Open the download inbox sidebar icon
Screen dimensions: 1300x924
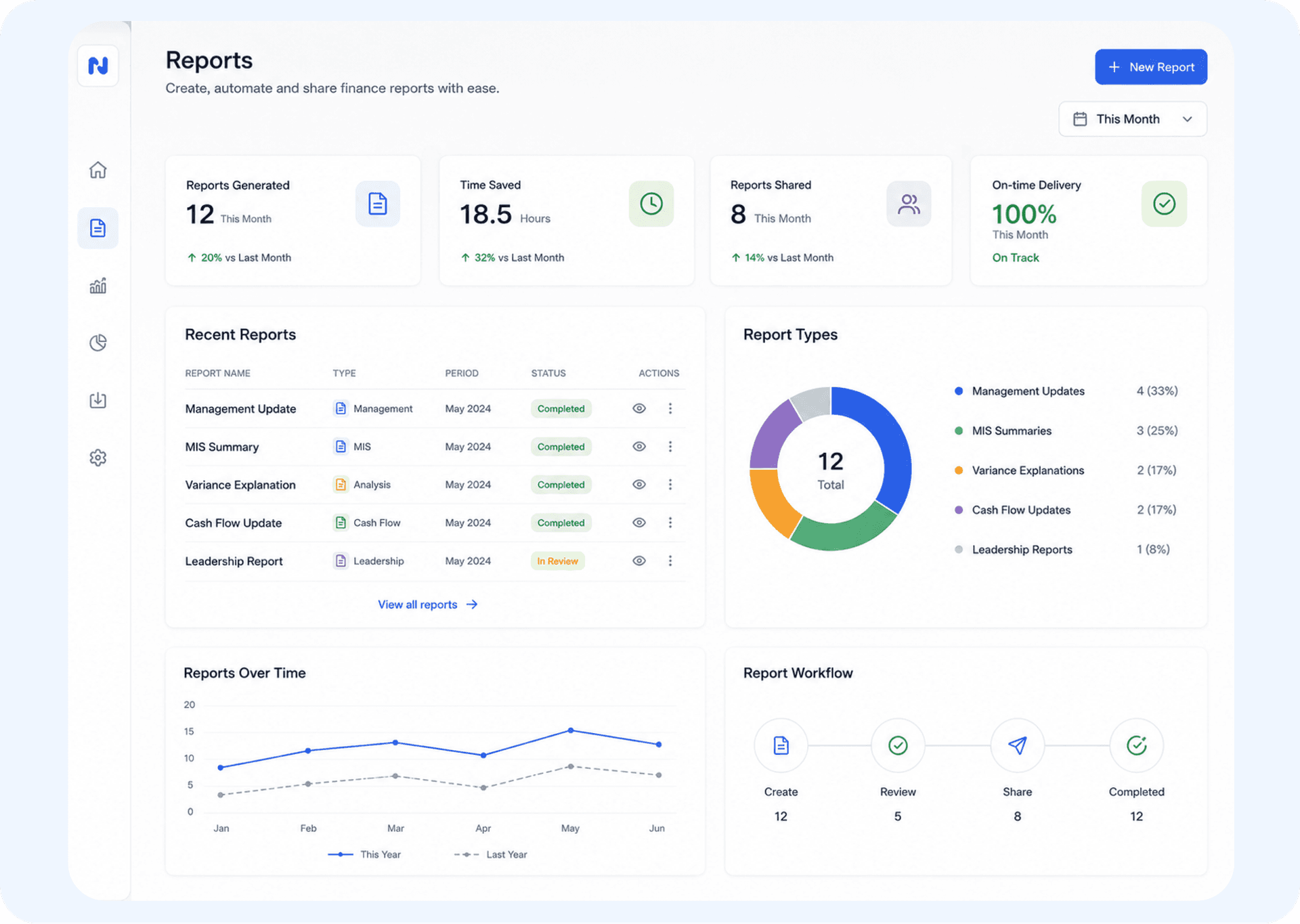[x=98, y=400]
